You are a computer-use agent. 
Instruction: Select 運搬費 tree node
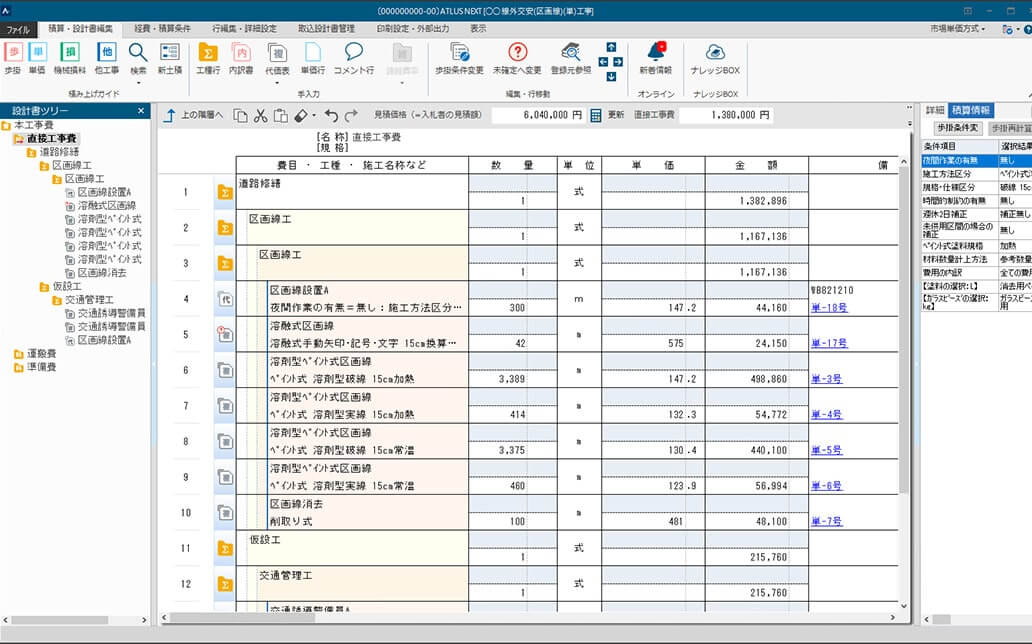coord(41,354)
